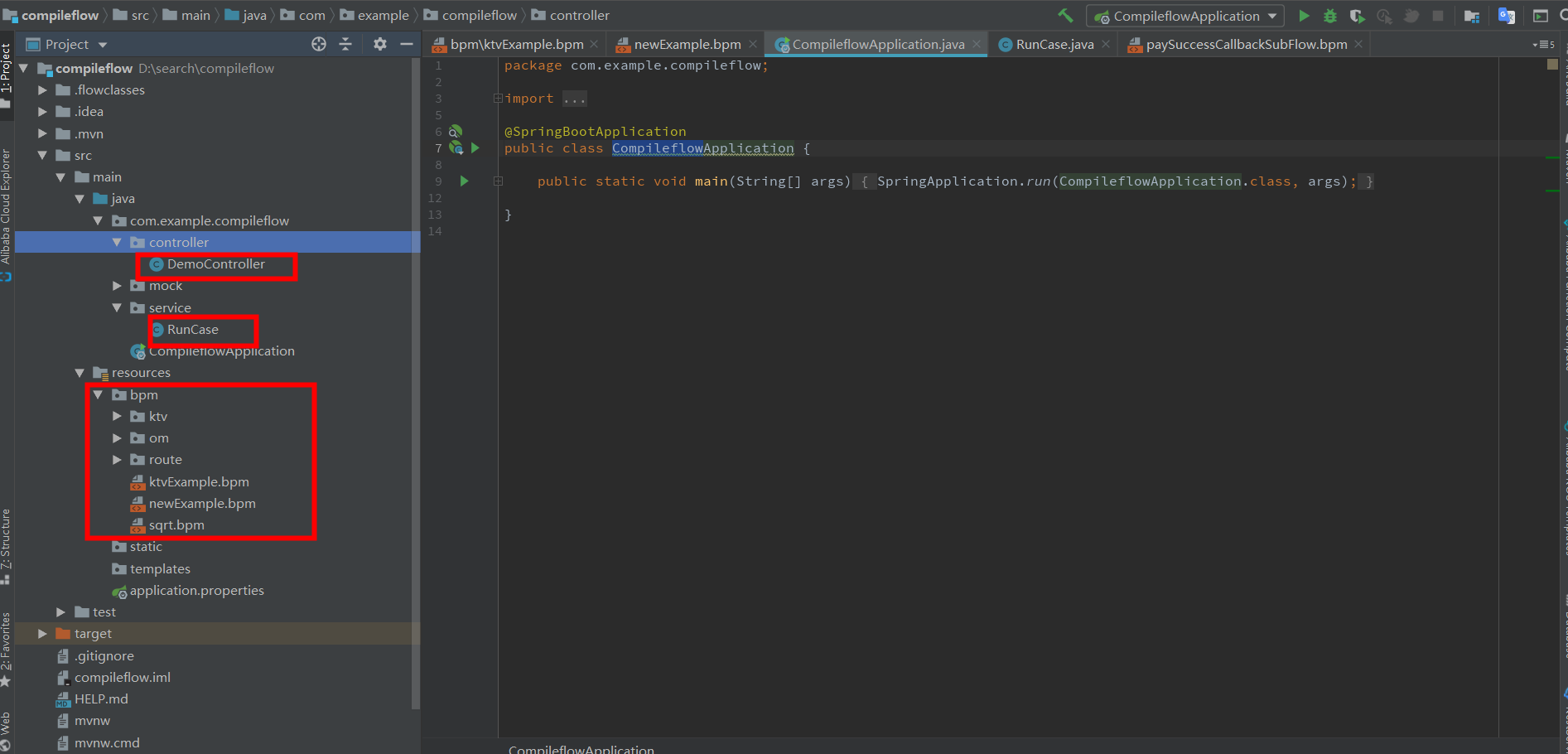The width and height of the screenshot is (1568, 754).
Task: Click the green Run button in toolbar
Action: tap(1304, 16)
